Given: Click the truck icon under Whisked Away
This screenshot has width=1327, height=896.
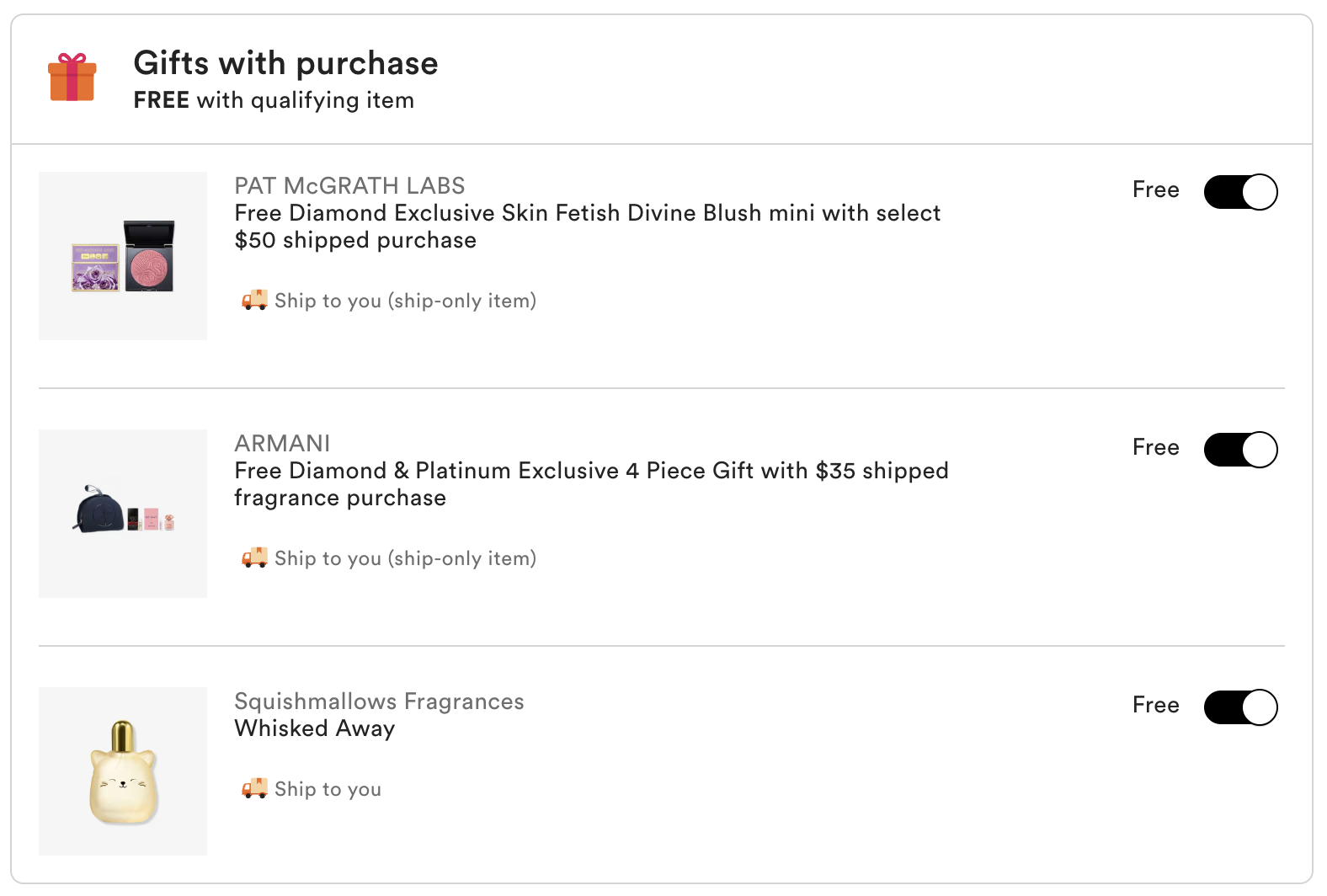Looking at the screenshot, I should pos(254,788).
